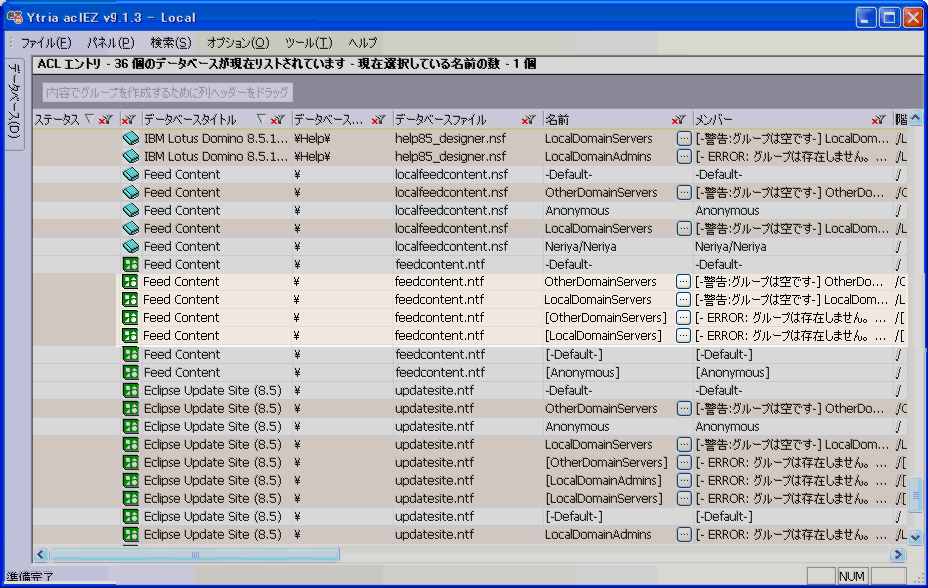This screenshot has height=588, width=928.
Task: Click filter icon in 名前 column header
Action: click(679, 120)
